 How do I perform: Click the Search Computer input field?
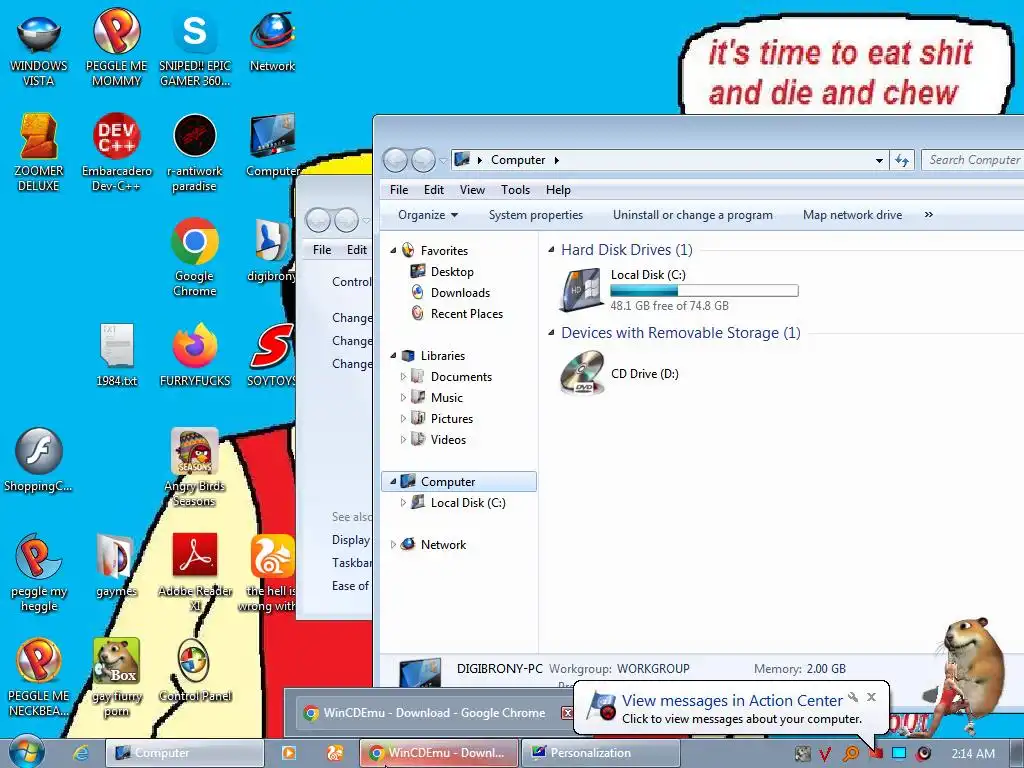pyautogui.click(x=973, y=160)
